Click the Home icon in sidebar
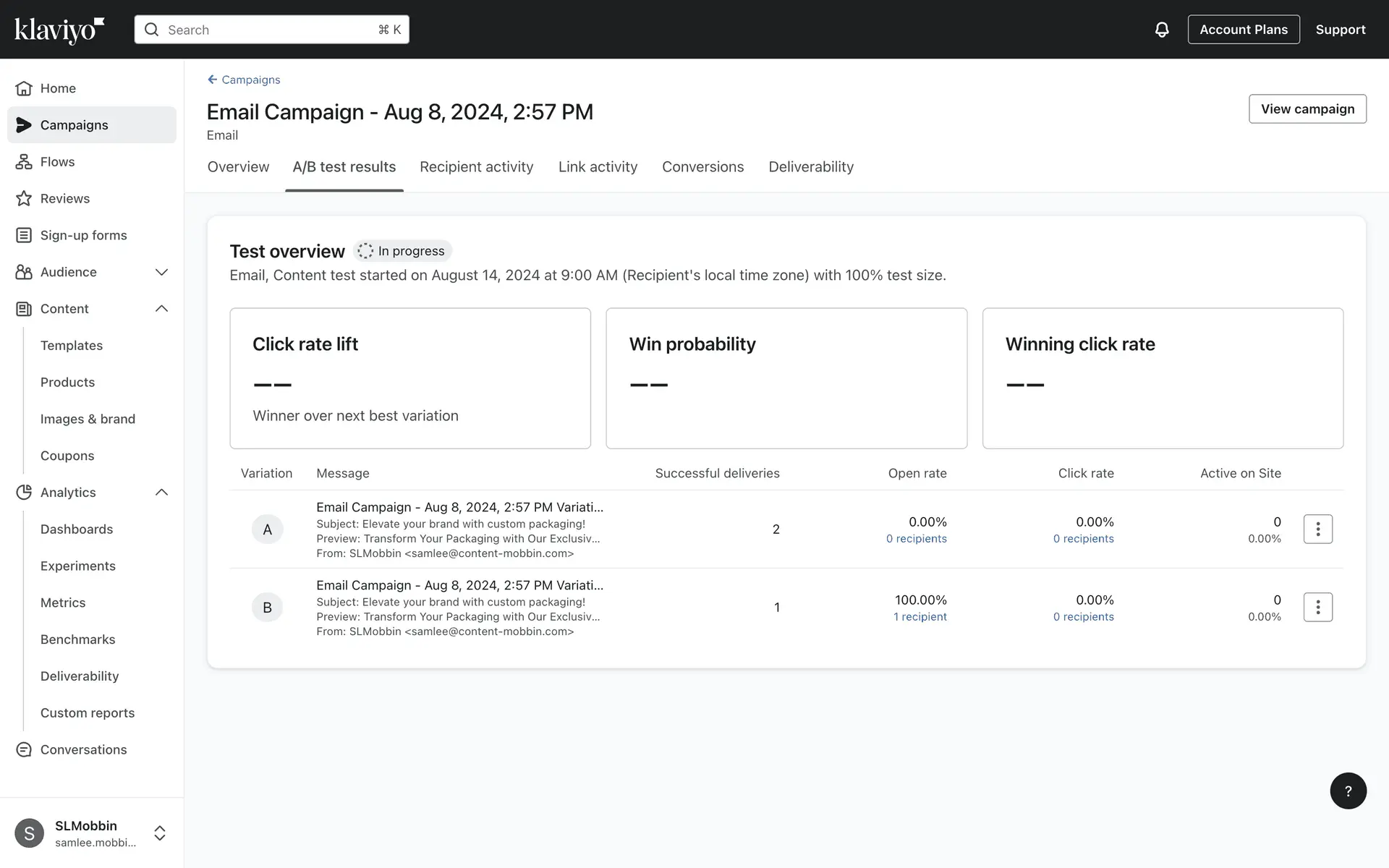This screenshot has height=868, width=1389. click(24, 88)
